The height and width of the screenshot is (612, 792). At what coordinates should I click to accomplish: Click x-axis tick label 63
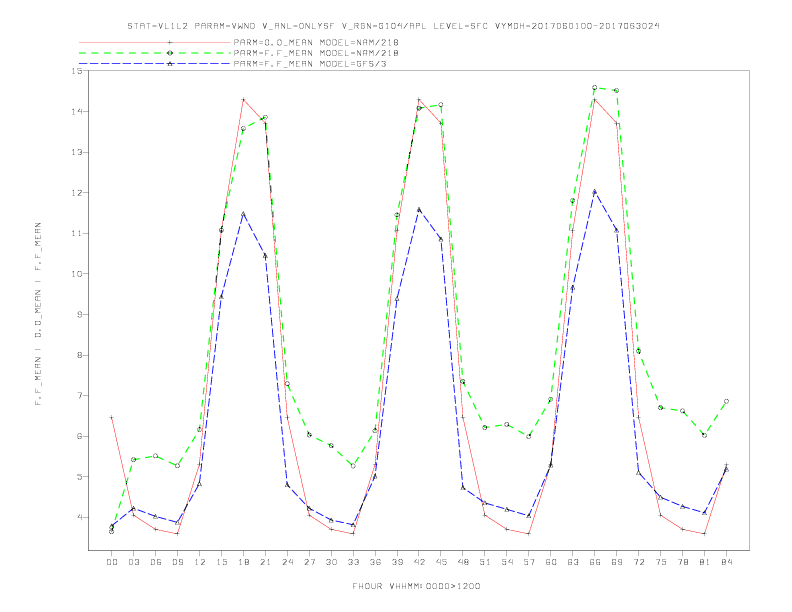click(x=573, y=562)
